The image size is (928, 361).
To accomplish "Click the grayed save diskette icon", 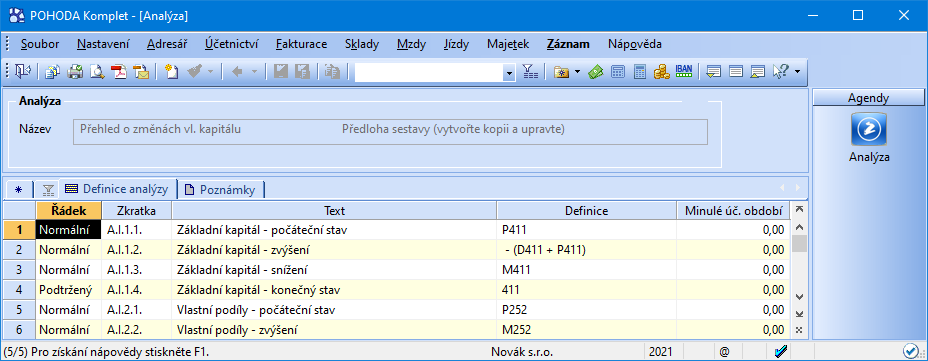I will pos(281,72).
